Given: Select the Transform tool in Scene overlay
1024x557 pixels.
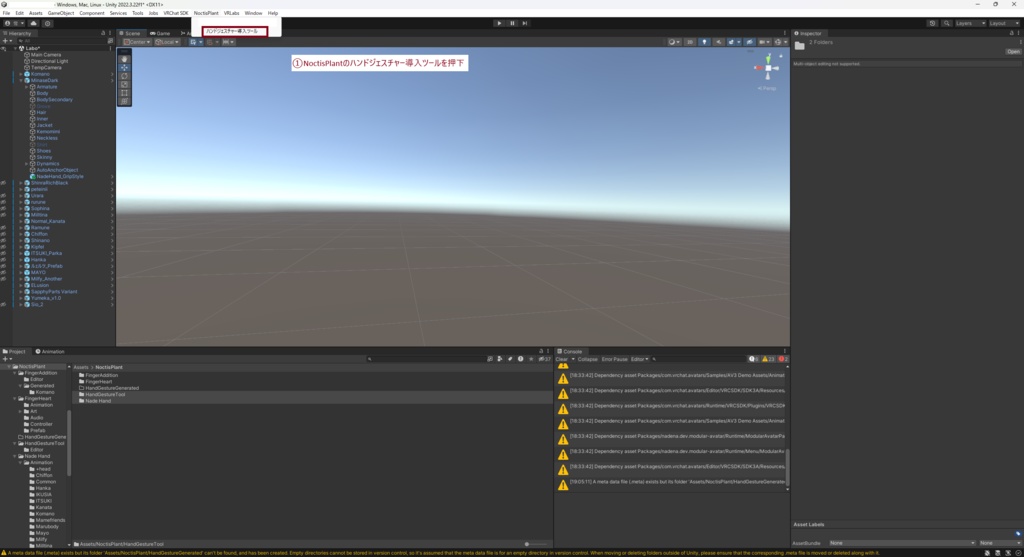Looking at the screenshot, I should (124, 101).
